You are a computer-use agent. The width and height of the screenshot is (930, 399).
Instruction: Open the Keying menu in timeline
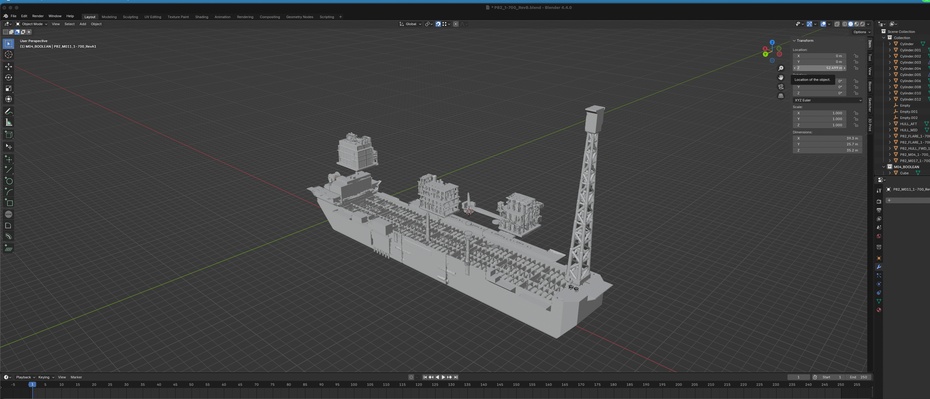[45, 377]
